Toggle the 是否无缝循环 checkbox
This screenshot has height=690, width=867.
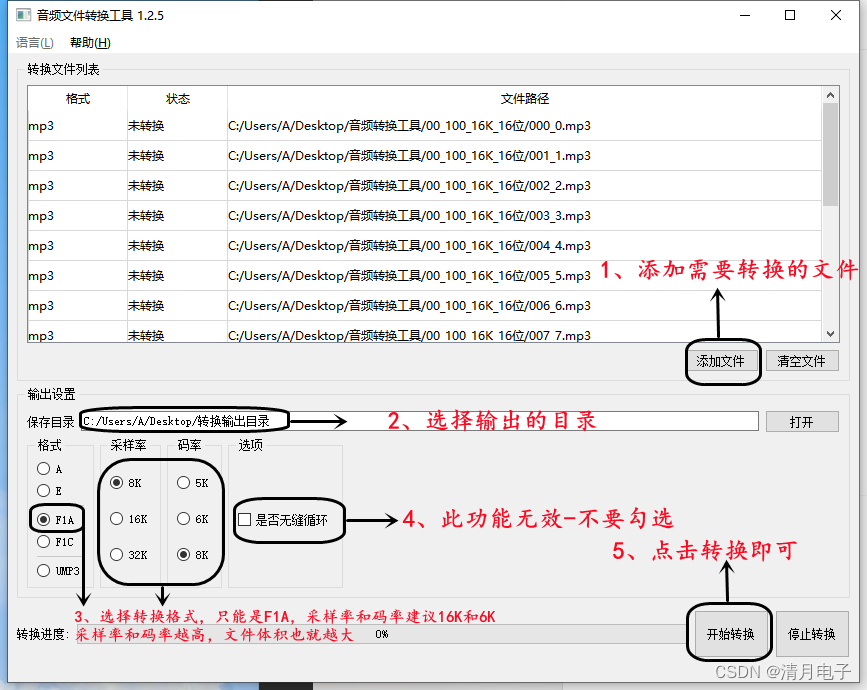click(283, 520)
